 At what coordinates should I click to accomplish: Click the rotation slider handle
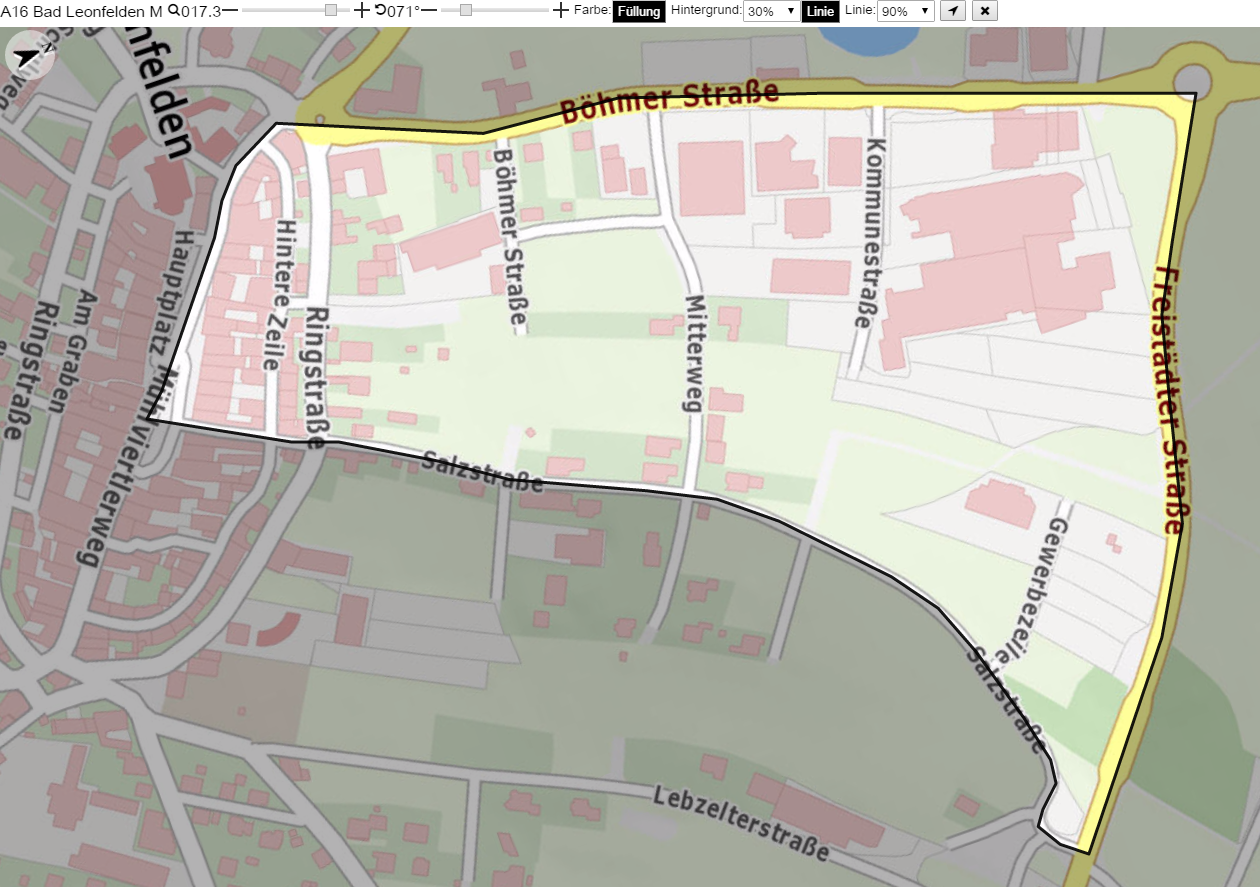tap(465, 11)
